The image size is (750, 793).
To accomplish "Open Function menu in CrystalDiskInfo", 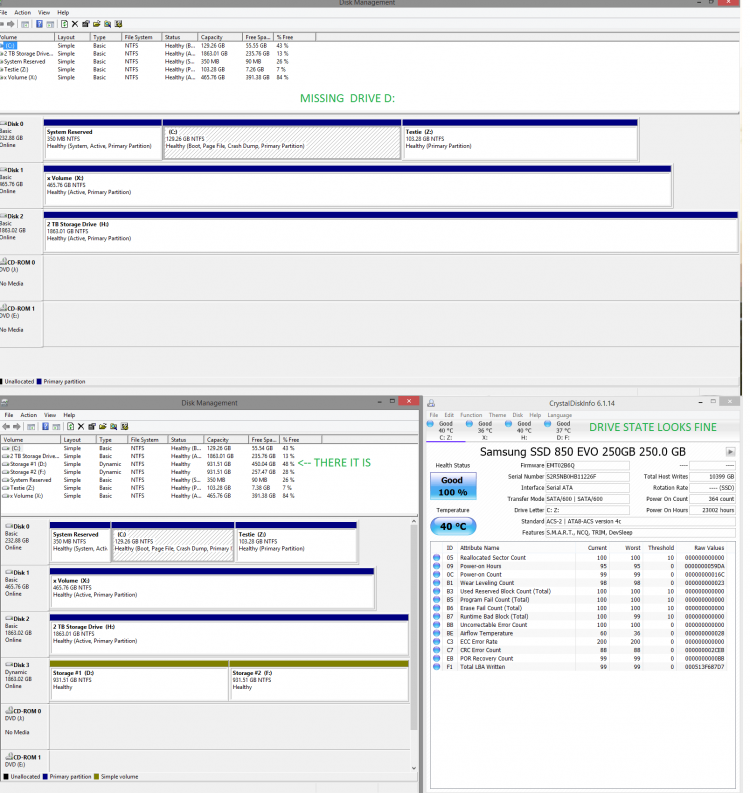I will (x=471, y=415).
